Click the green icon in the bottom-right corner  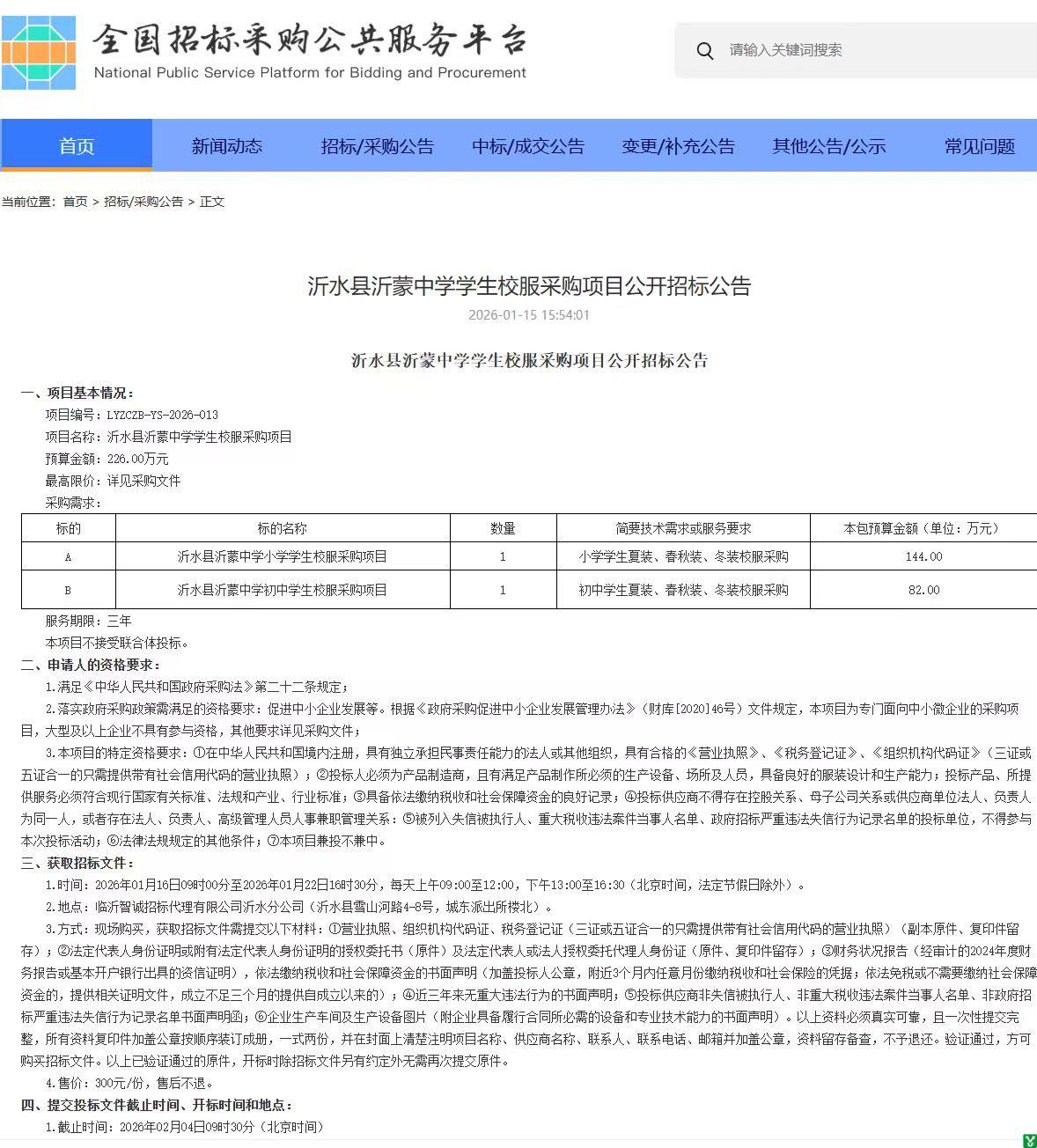coord(1029,1141)
